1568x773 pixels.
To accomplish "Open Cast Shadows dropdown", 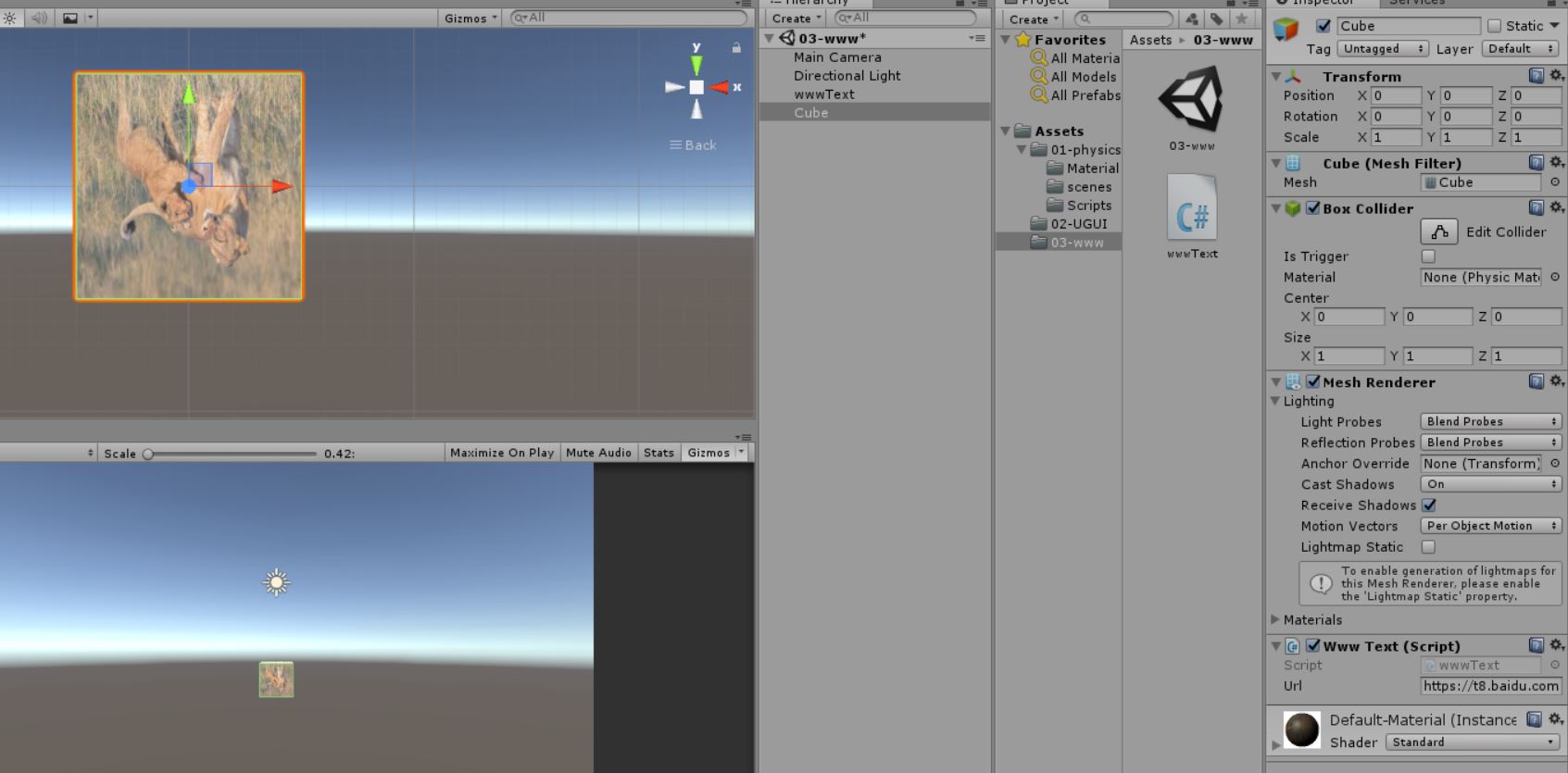I will coord(1491,484).
